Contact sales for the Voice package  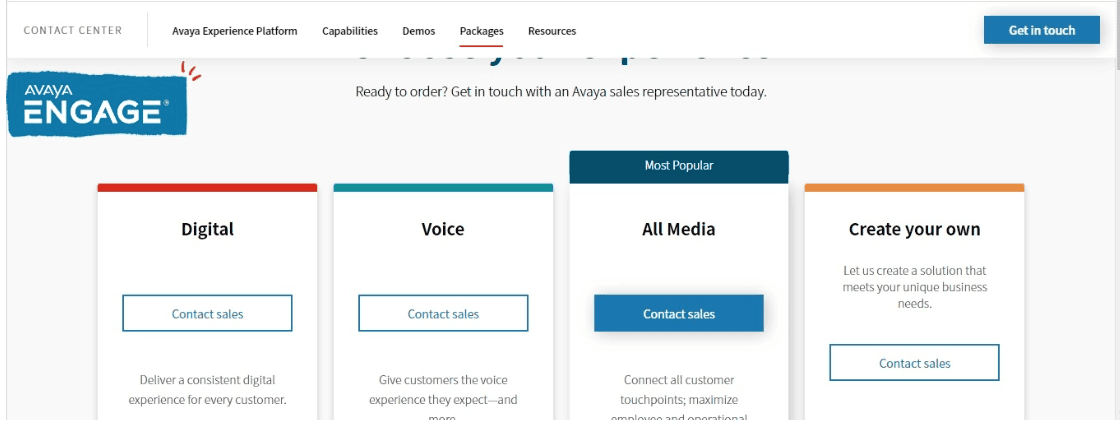pyautogui.click(x=443, y=313)
